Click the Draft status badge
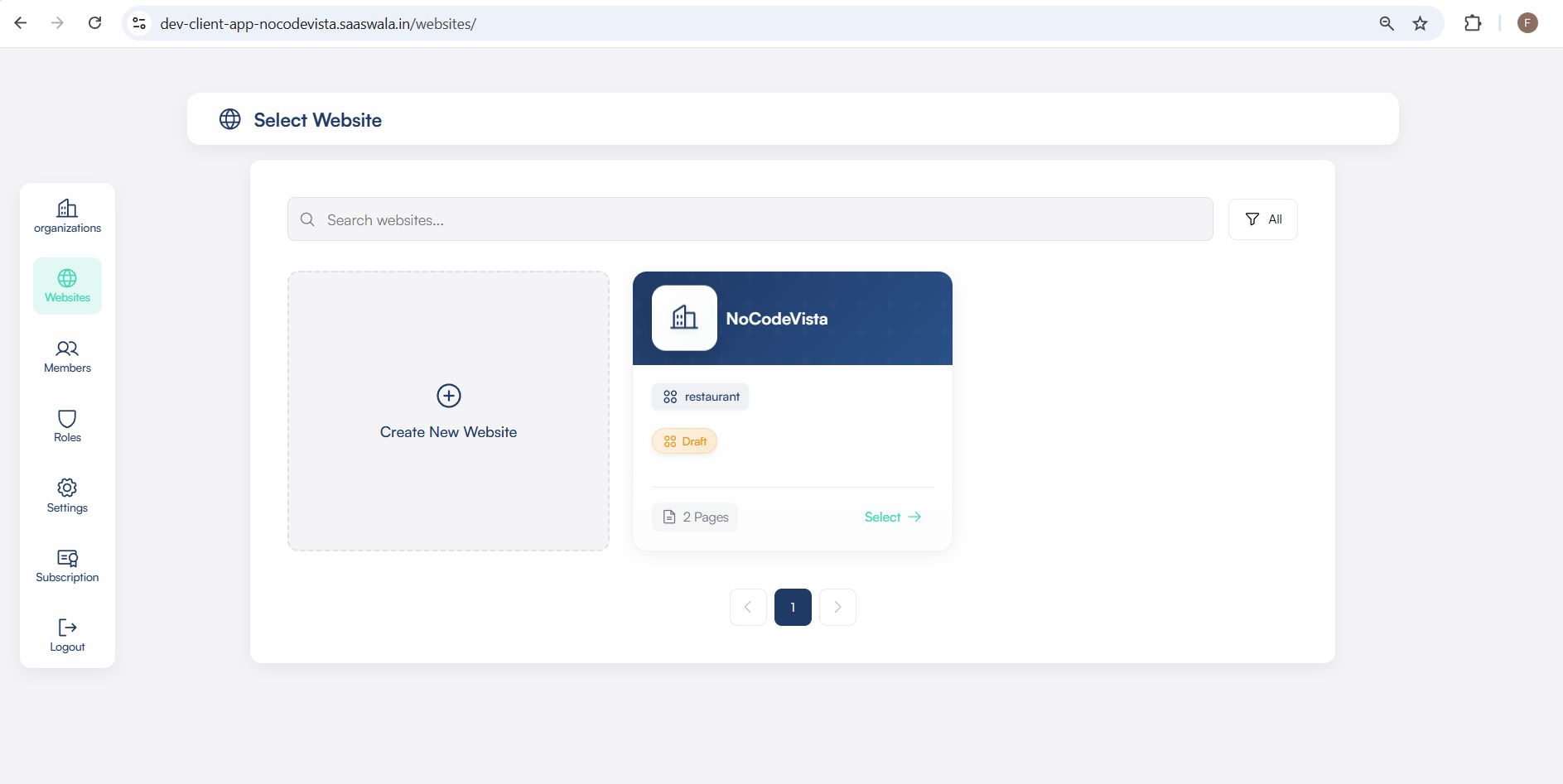The image size is (1563, 784). 684,440
